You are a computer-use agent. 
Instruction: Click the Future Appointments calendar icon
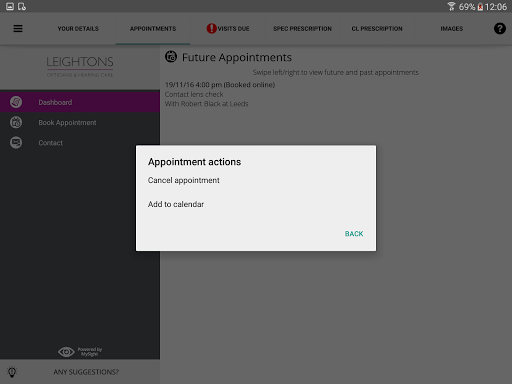[x=171, y=57]
